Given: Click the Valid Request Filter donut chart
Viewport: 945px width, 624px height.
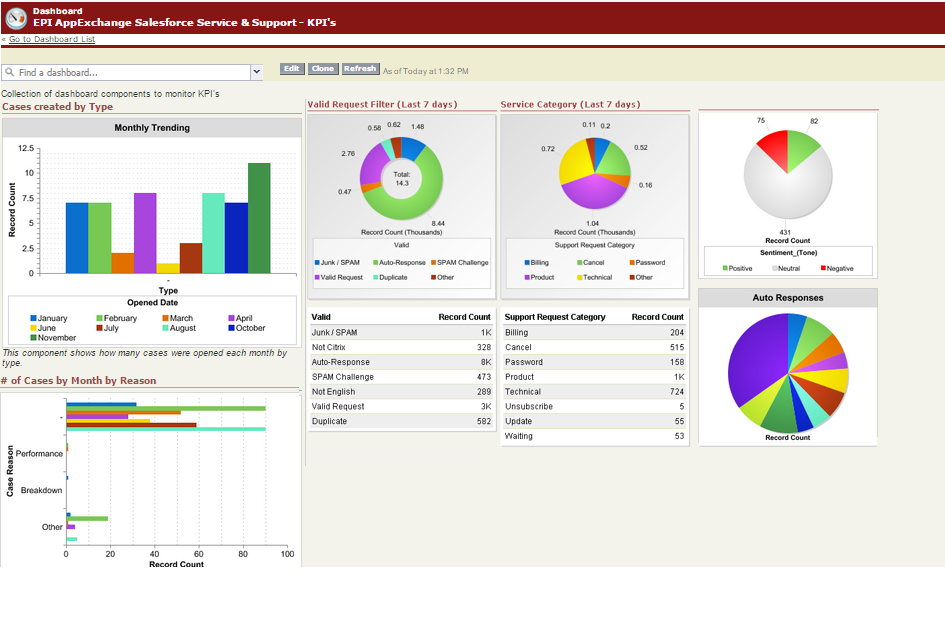Looking at the screenshot, I should (x=401, y=178).
